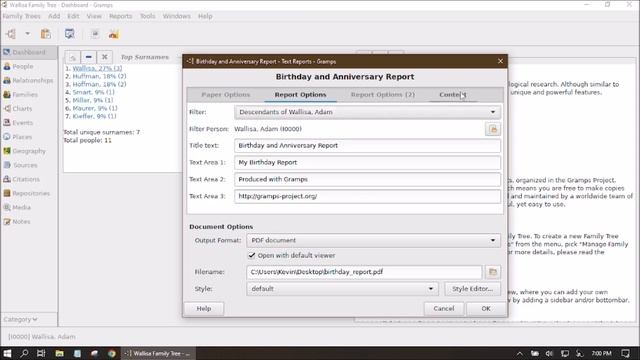This screenshot has width=640, height=360.
Task: Click the Maurer, 9% surname link
Action: point(95,108)
